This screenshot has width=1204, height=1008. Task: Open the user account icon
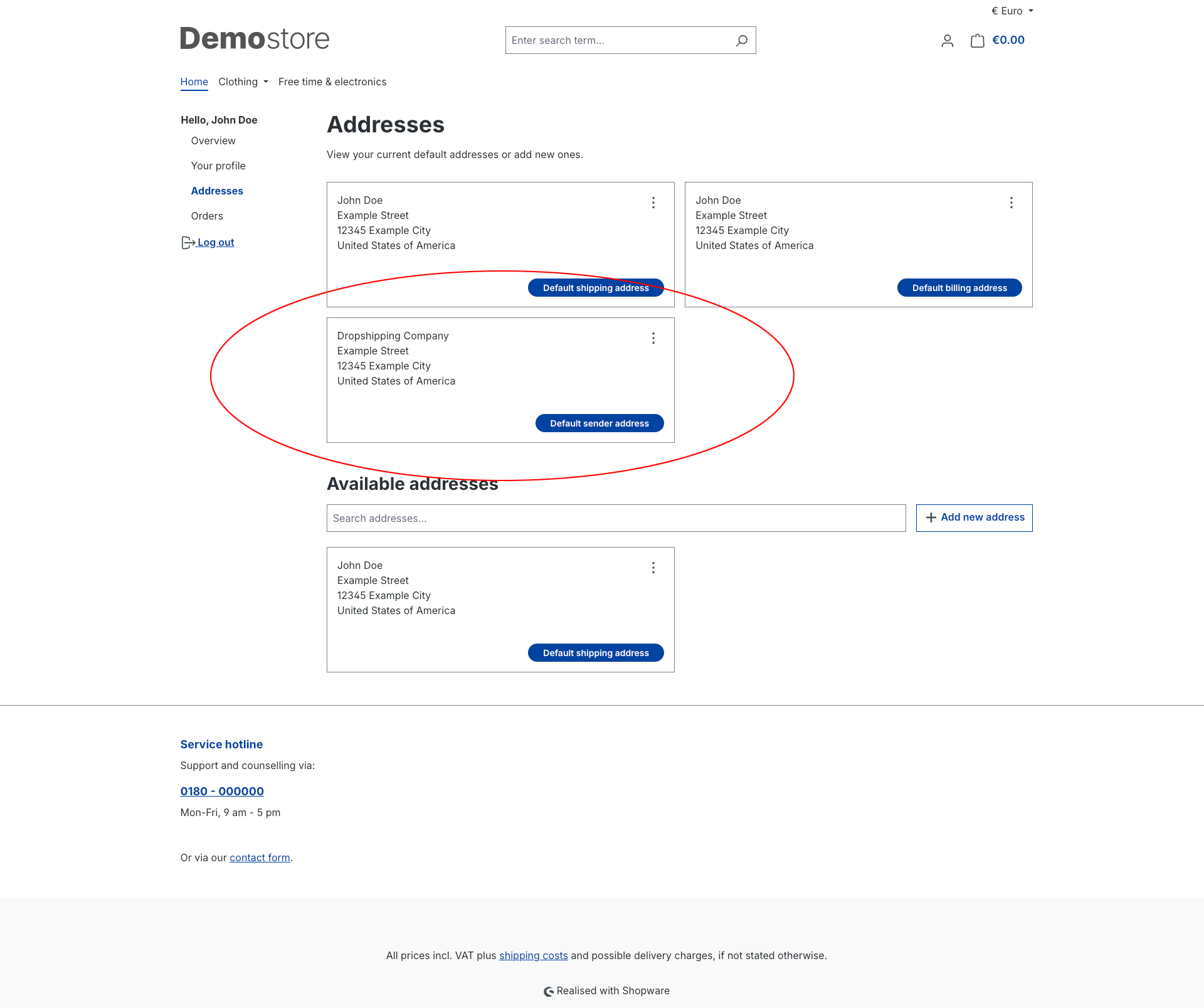pos(948,41)
